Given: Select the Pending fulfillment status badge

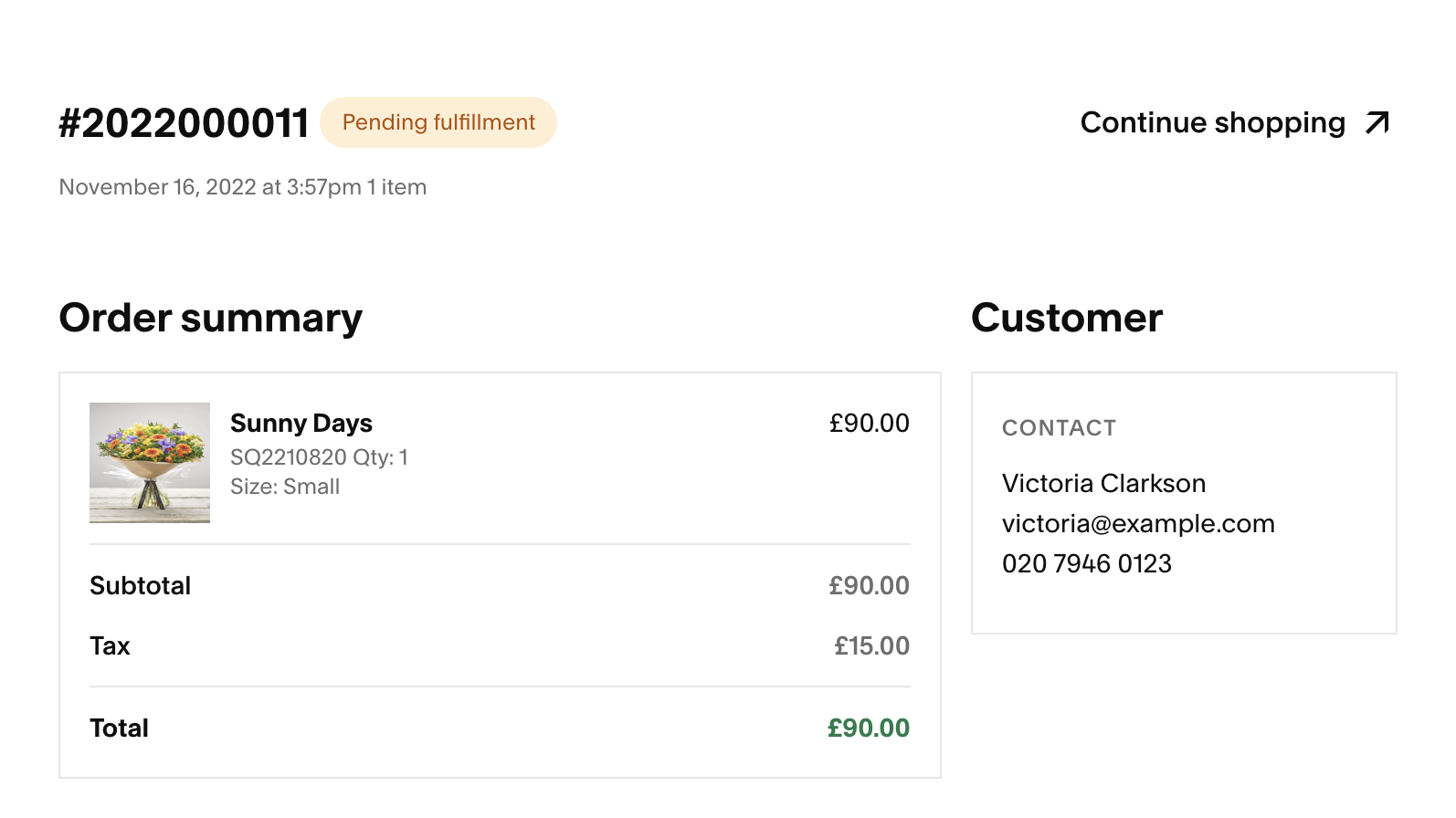Looking at the screenshot, I should pos(438,122).
